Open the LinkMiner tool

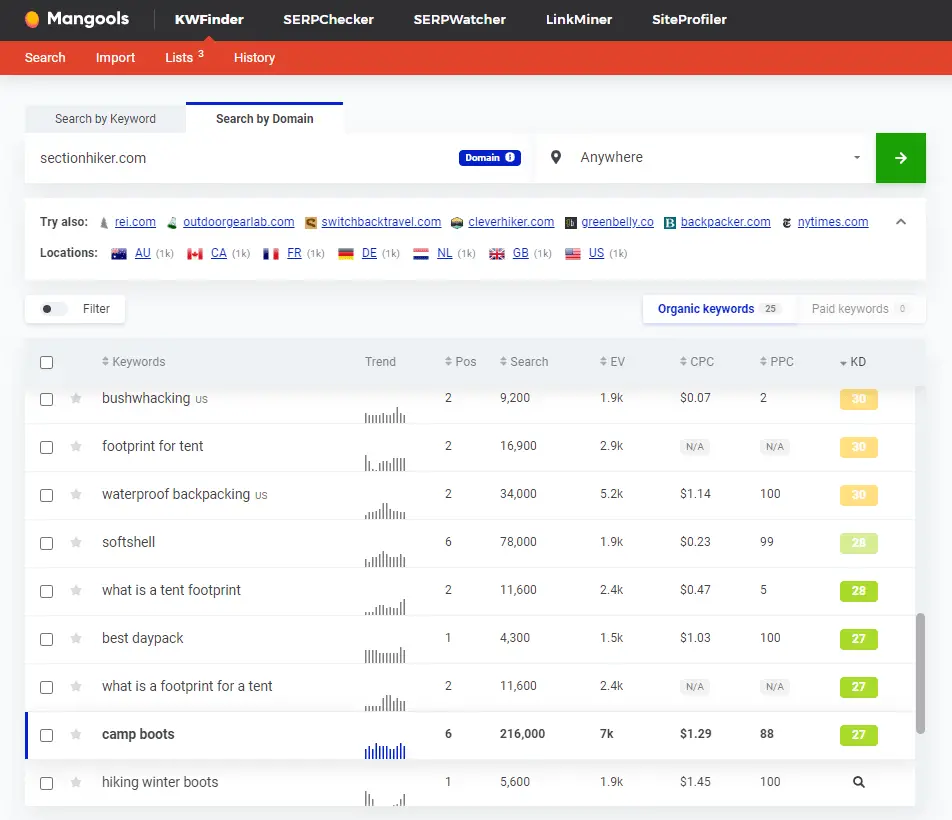579,19
